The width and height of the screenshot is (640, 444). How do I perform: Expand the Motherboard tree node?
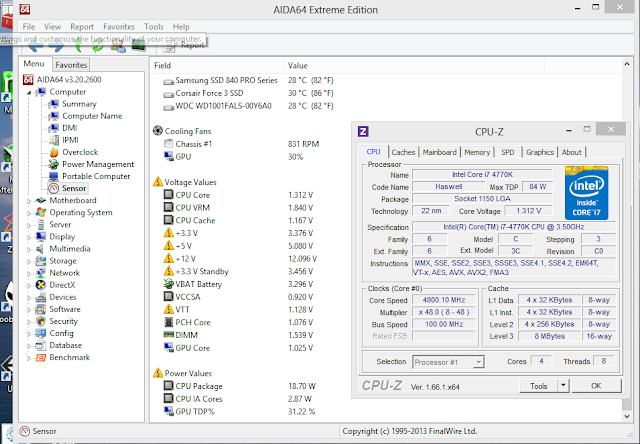(29, 201)
